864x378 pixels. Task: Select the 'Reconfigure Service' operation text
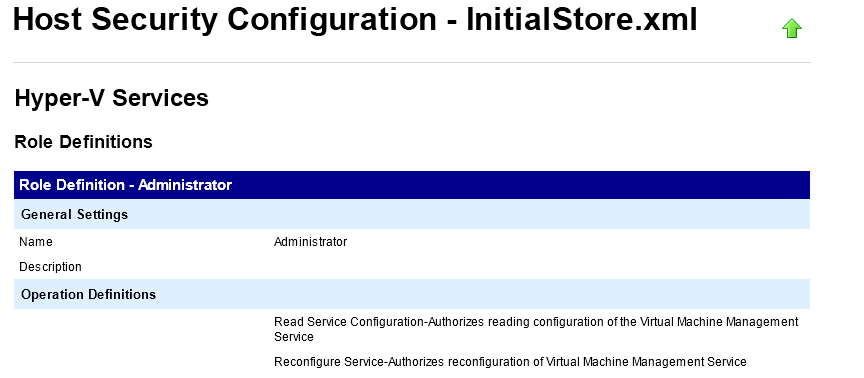(510, 362)
